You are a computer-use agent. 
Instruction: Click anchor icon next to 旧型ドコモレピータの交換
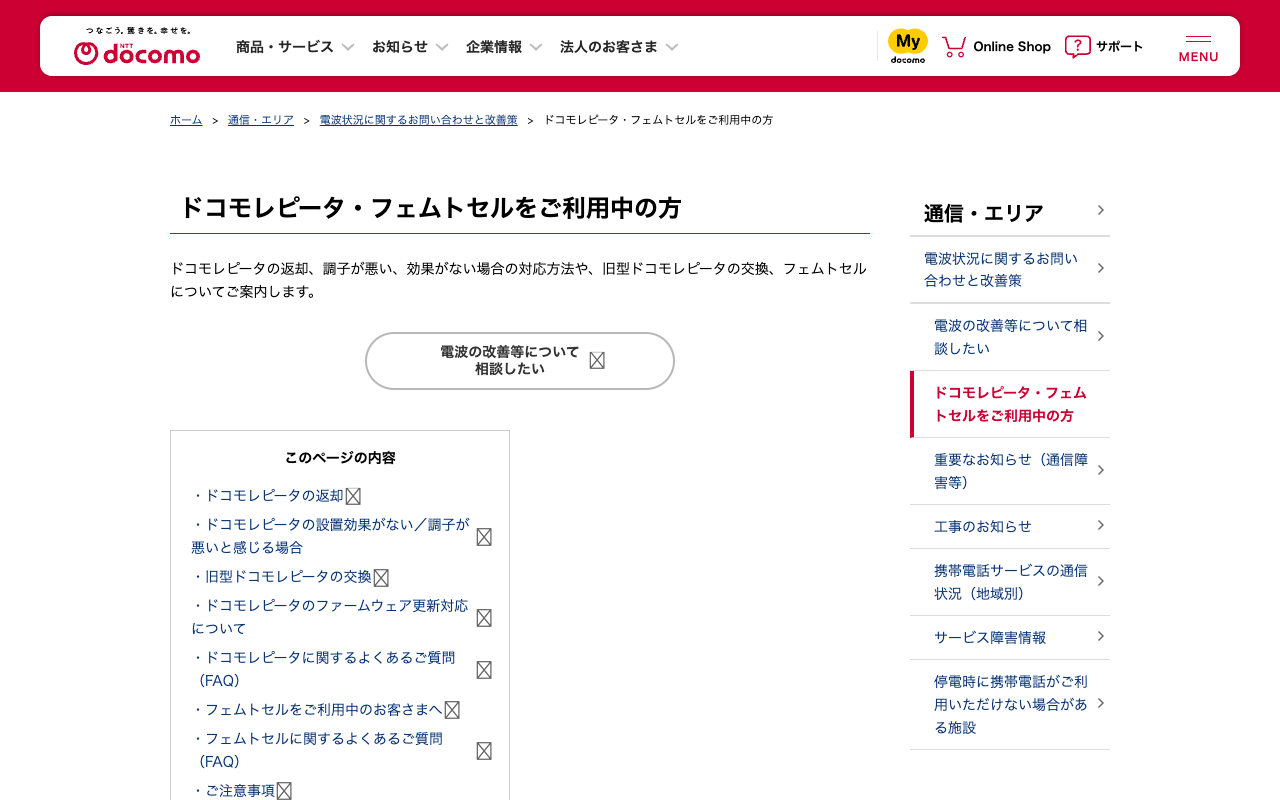[381, 578]
